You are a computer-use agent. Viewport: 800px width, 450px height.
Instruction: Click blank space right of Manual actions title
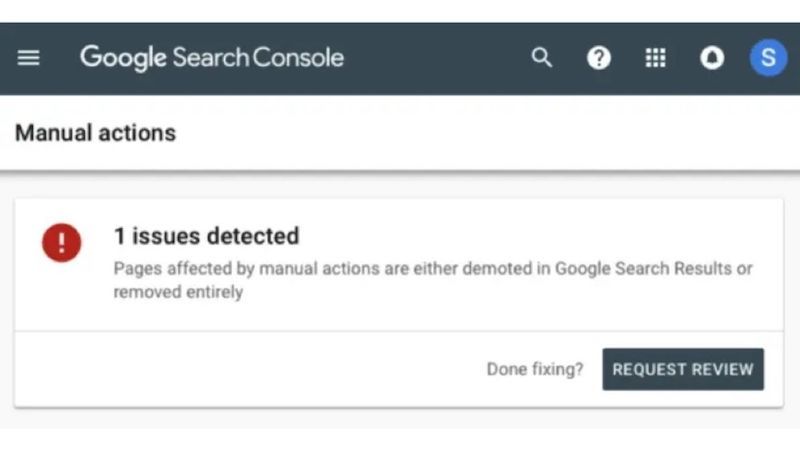(x=485, y=133)
